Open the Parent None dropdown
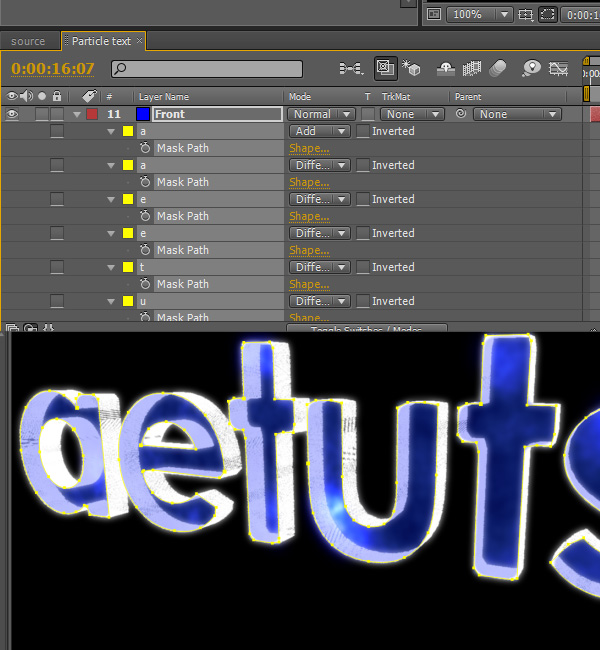 coord(517,114)
